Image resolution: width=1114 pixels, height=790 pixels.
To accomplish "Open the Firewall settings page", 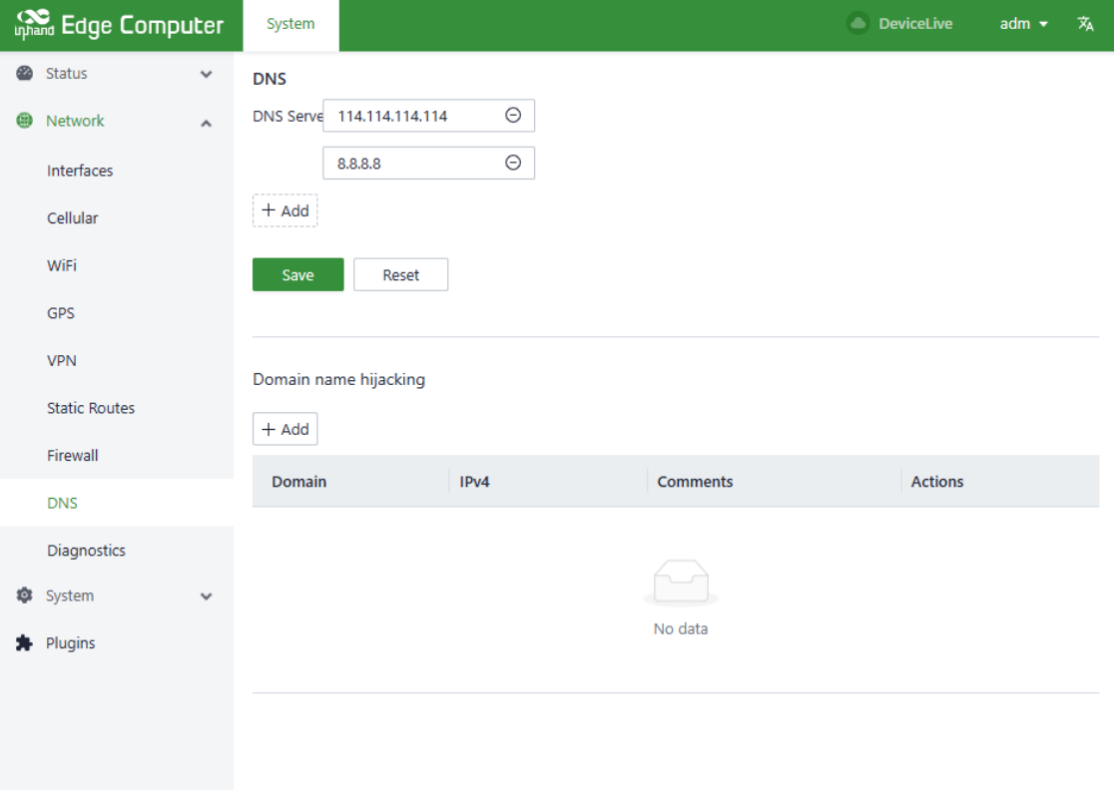I will [x=73, y=456].
